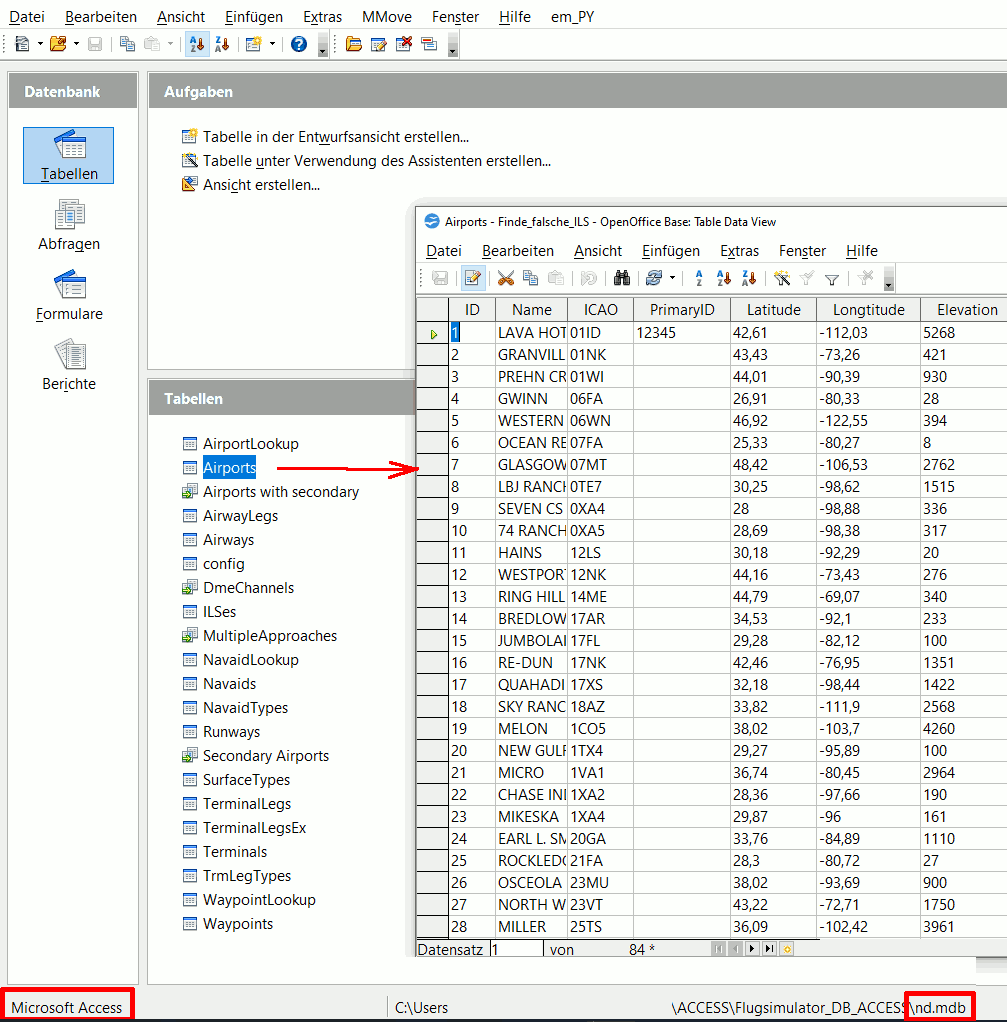Screen dimensions: 1007x1022
Task: Open the Extras menu in main window
Action: [x=322, y=17]
